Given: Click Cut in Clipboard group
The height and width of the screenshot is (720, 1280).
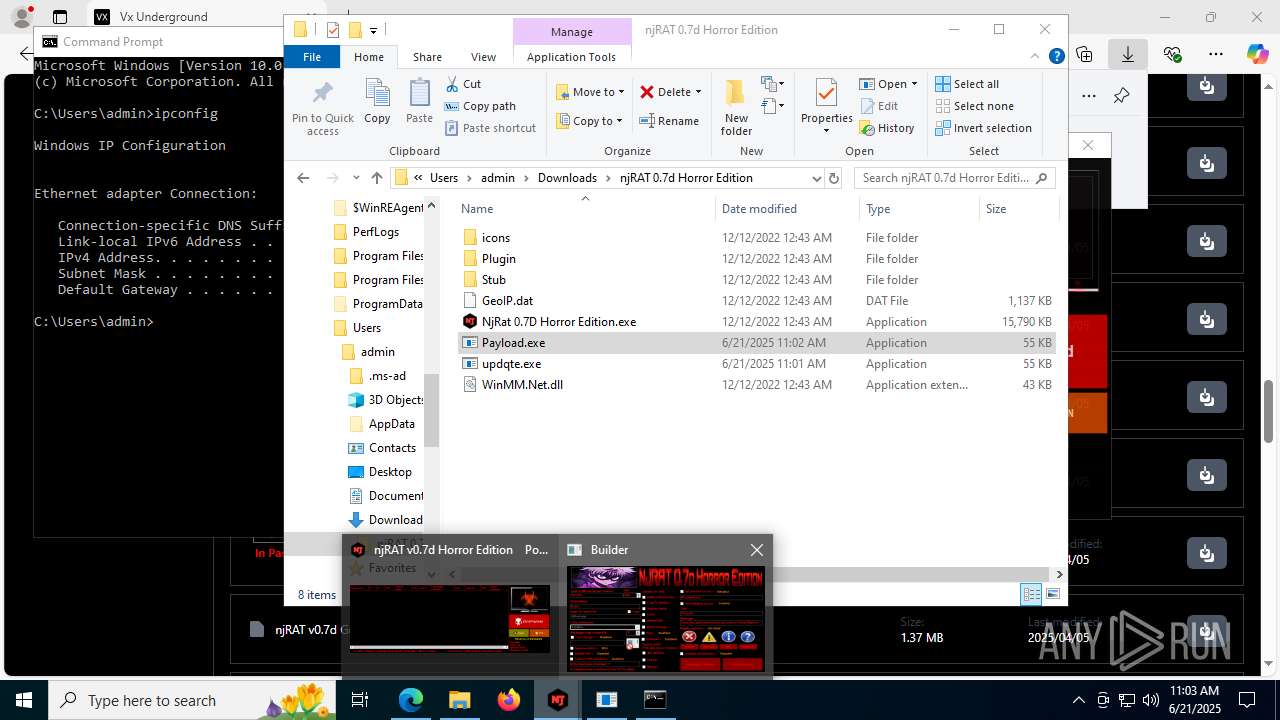Looking at the screenshot, I should tap(463, 84).
